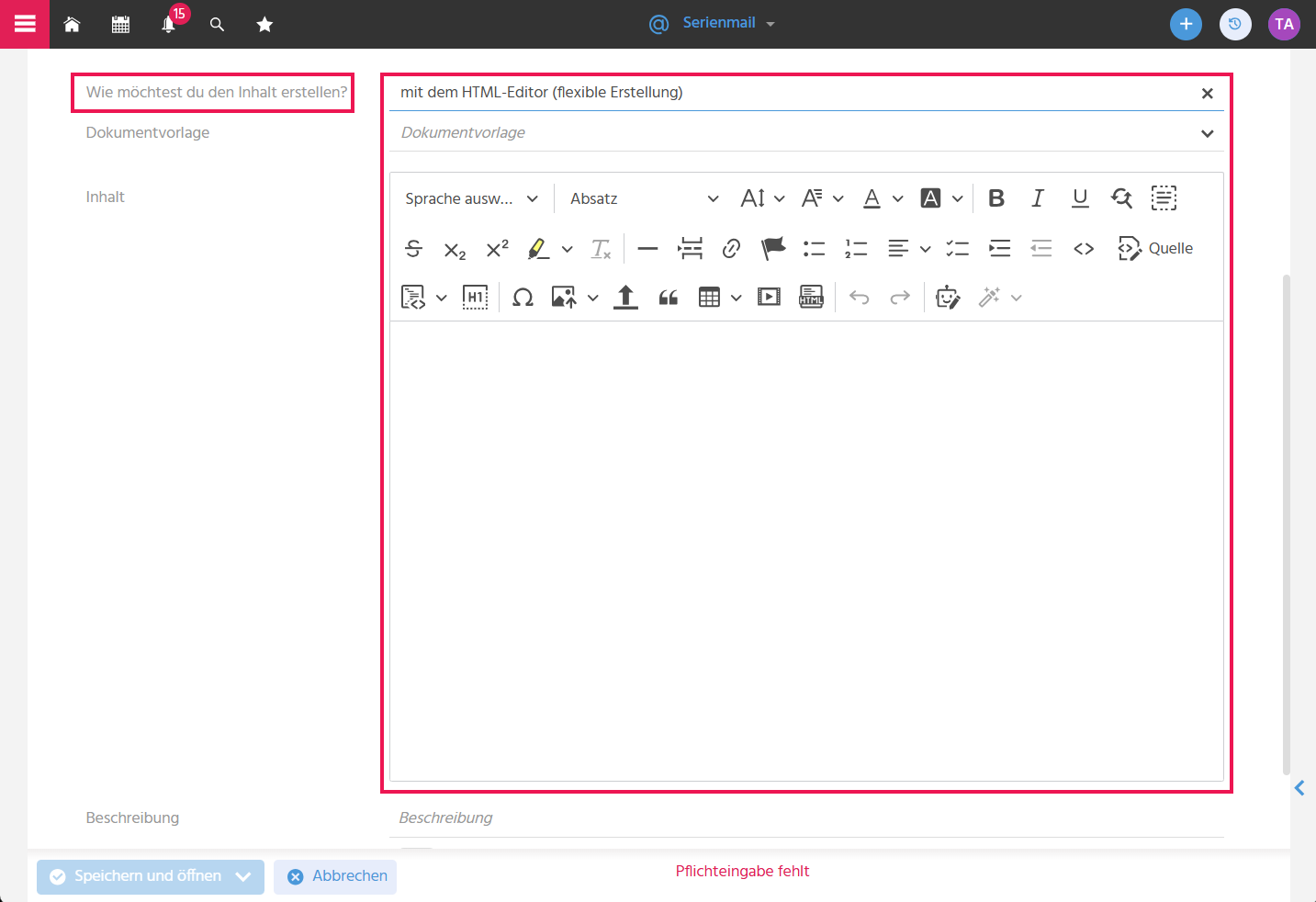Insert a block quote

(668, 298)
